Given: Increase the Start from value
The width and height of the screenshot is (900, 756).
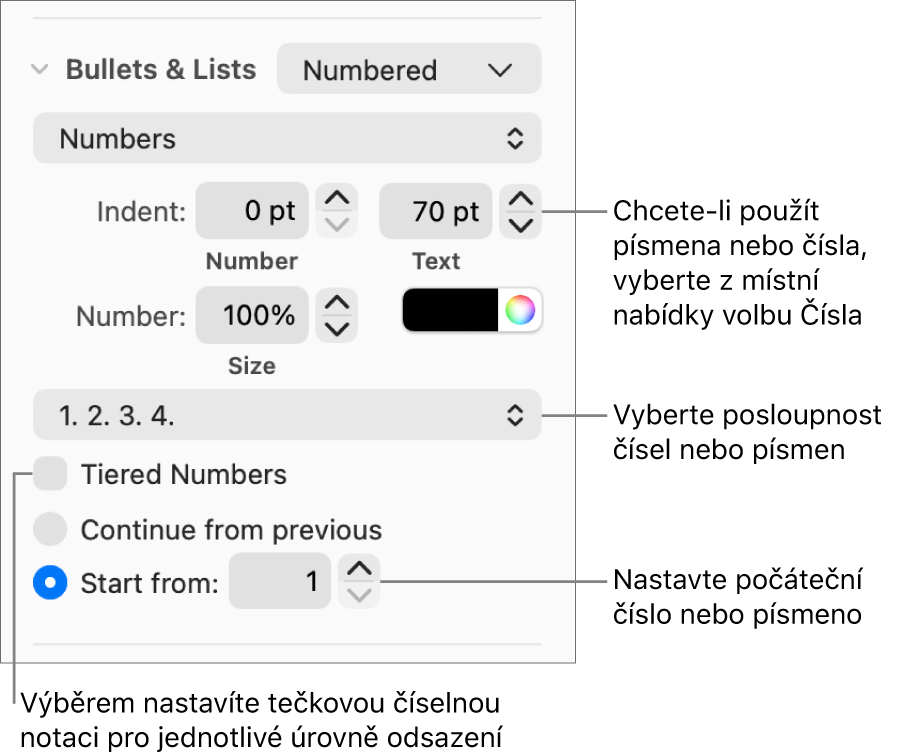Looking at the screenshot, I should click(x=359, y=569).
